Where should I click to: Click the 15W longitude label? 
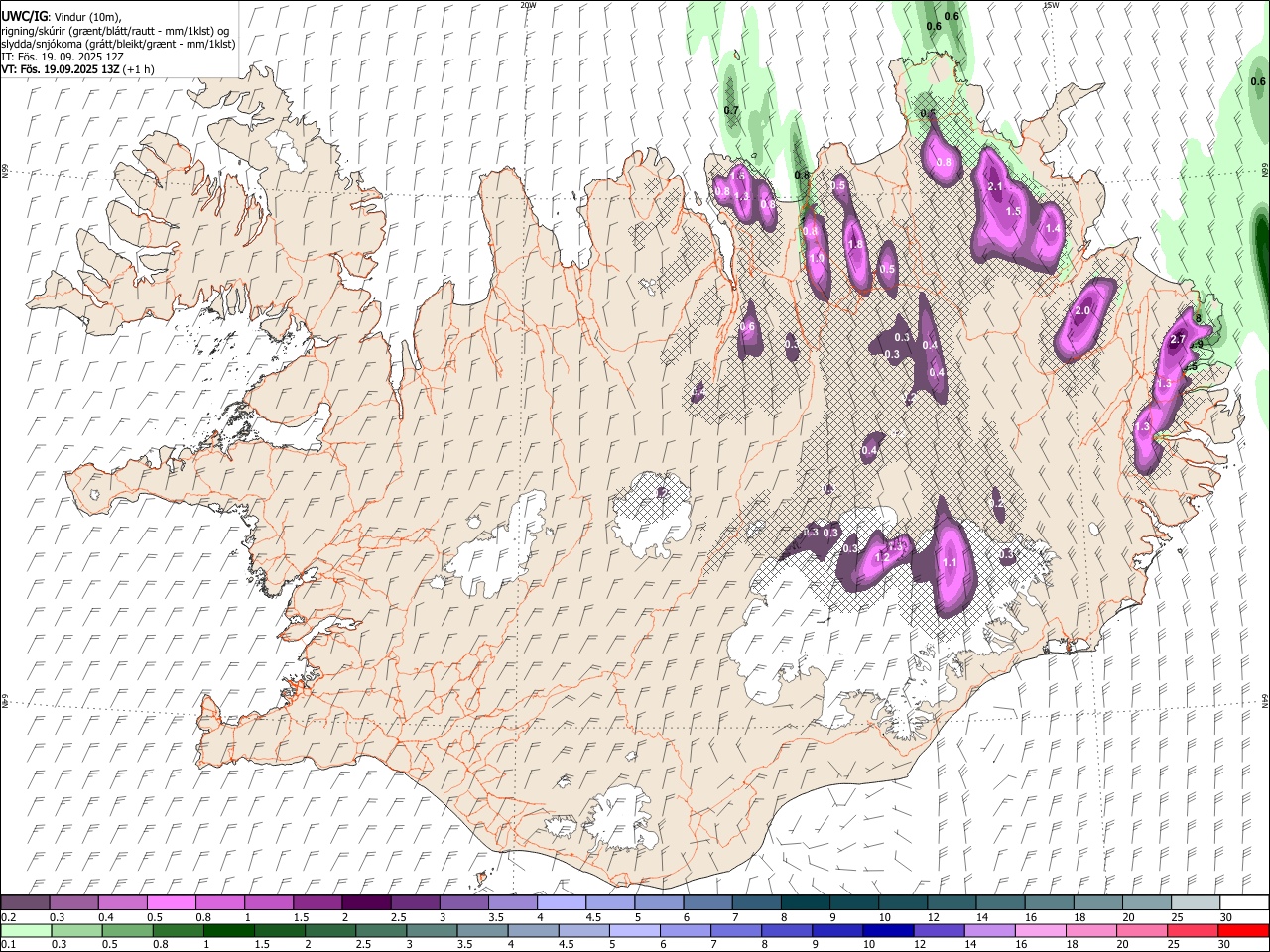[x=1051, y=5]
